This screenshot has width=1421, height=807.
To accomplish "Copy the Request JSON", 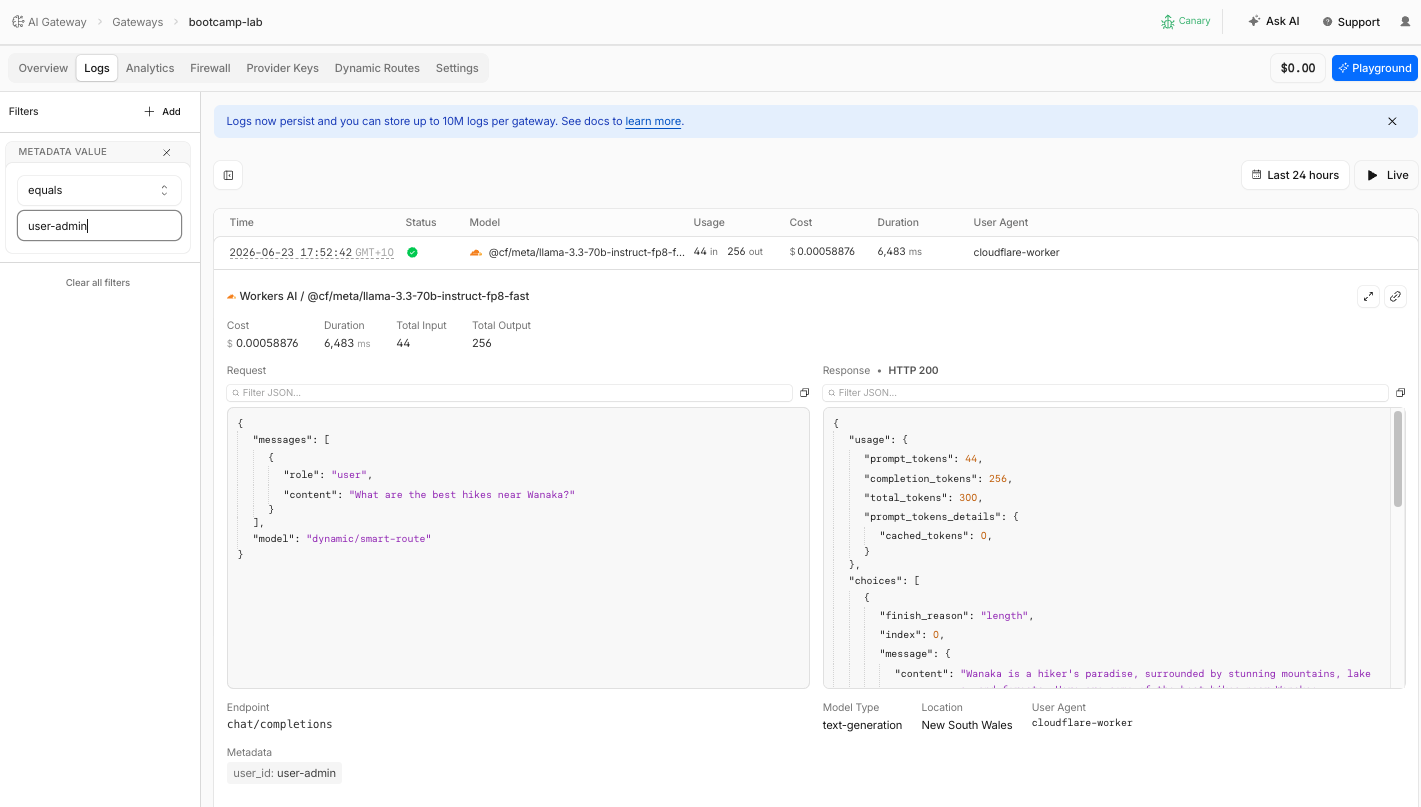I will (804, 393).
